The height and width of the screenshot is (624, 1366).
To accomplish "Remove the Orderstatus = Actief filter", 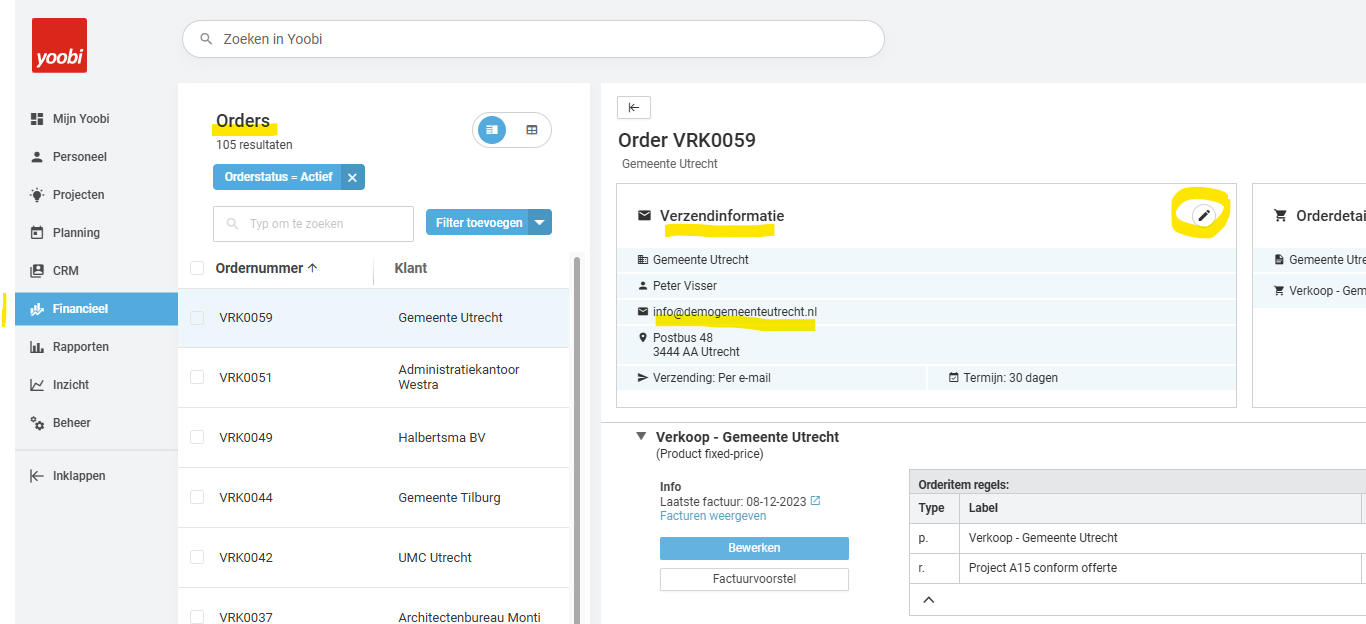I will pyautogui.click(x=352, y=177).
